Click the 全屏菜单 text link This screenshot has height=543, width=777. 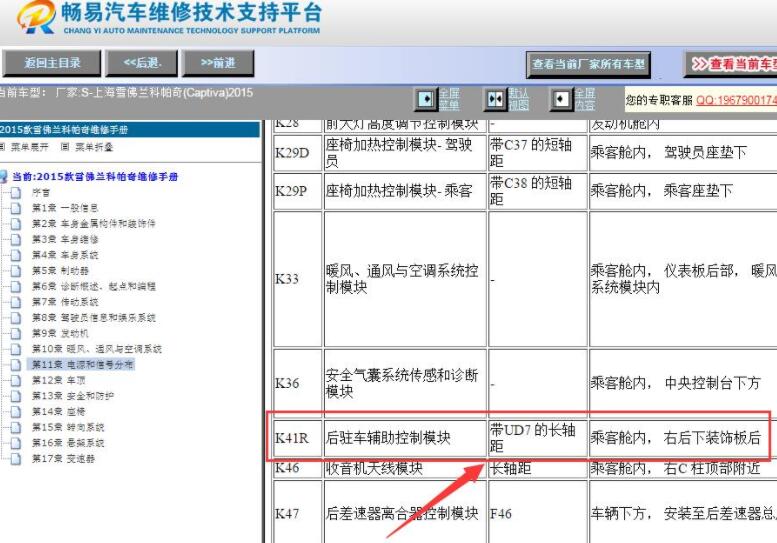tap(449, 100)
